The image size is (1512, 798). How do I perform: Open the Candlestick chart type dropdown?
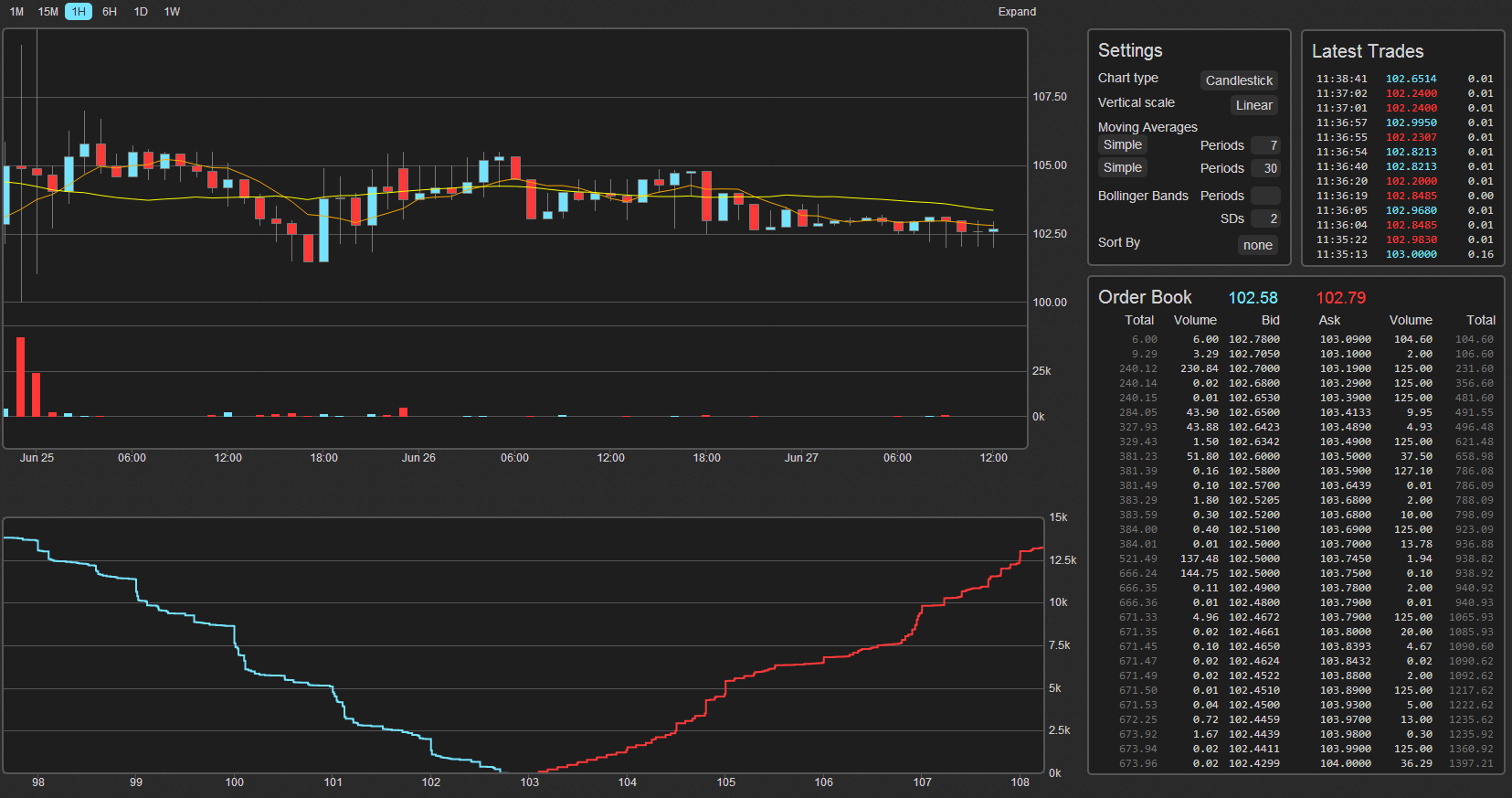pyautogui.click(x=1239, y=80)
